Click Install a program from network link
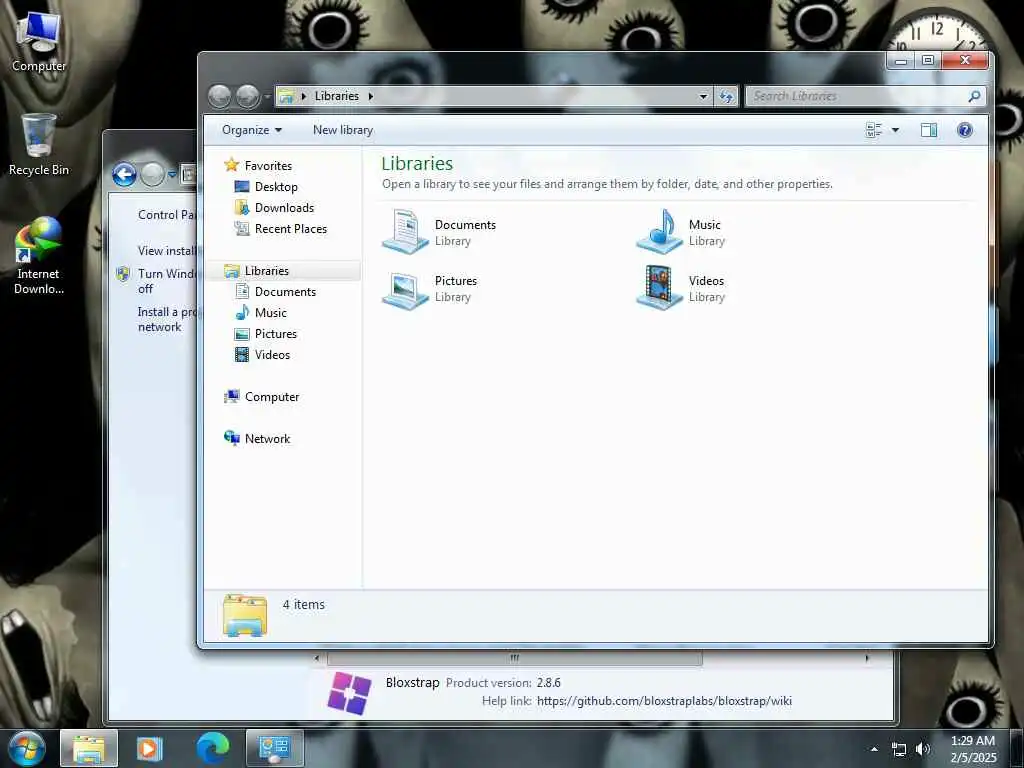Image resolution: width=1024 pixels, height=768 pixels. click(167, 319)
